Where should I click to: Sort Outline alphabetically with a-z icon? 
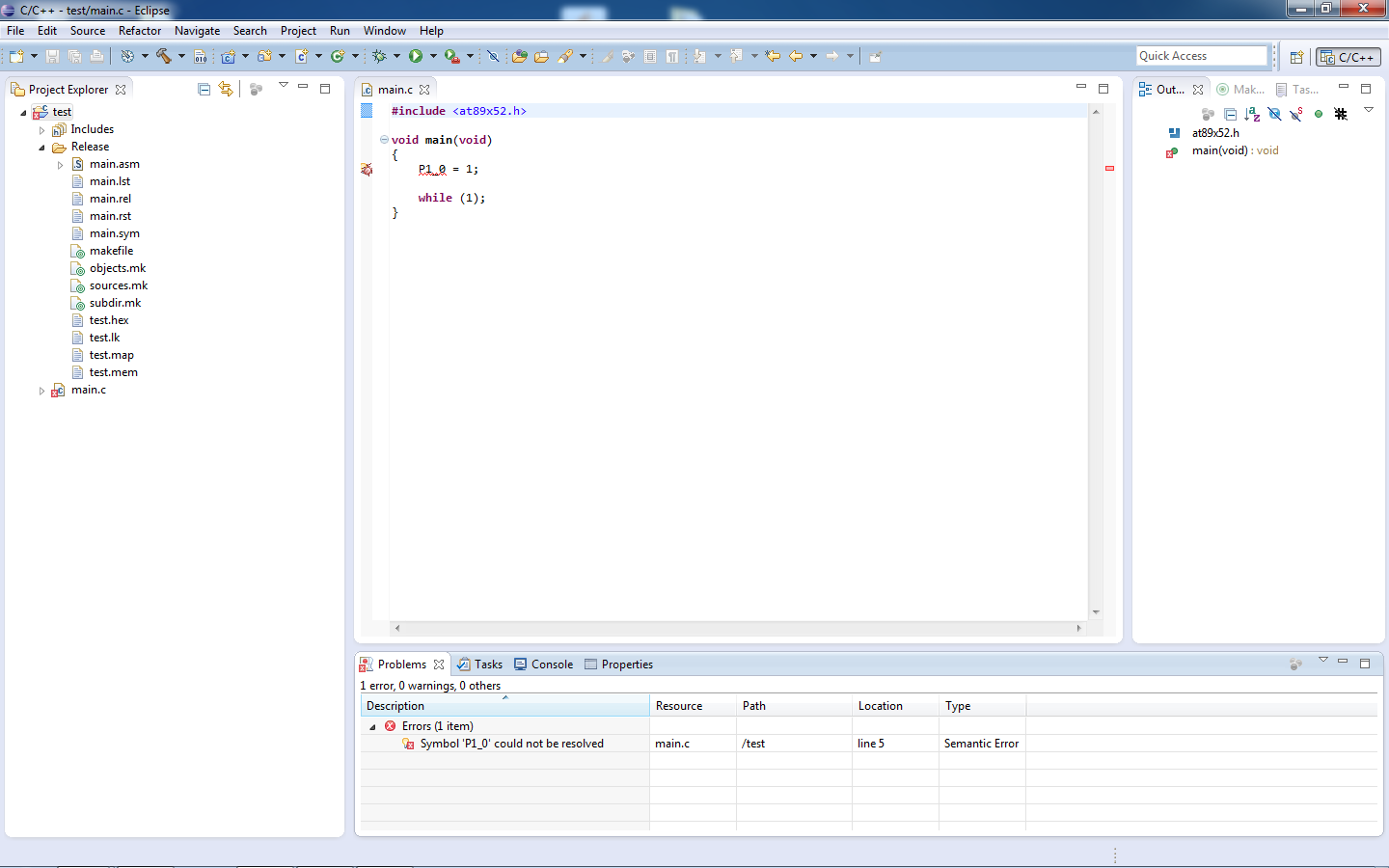[x=1252, y=114]
